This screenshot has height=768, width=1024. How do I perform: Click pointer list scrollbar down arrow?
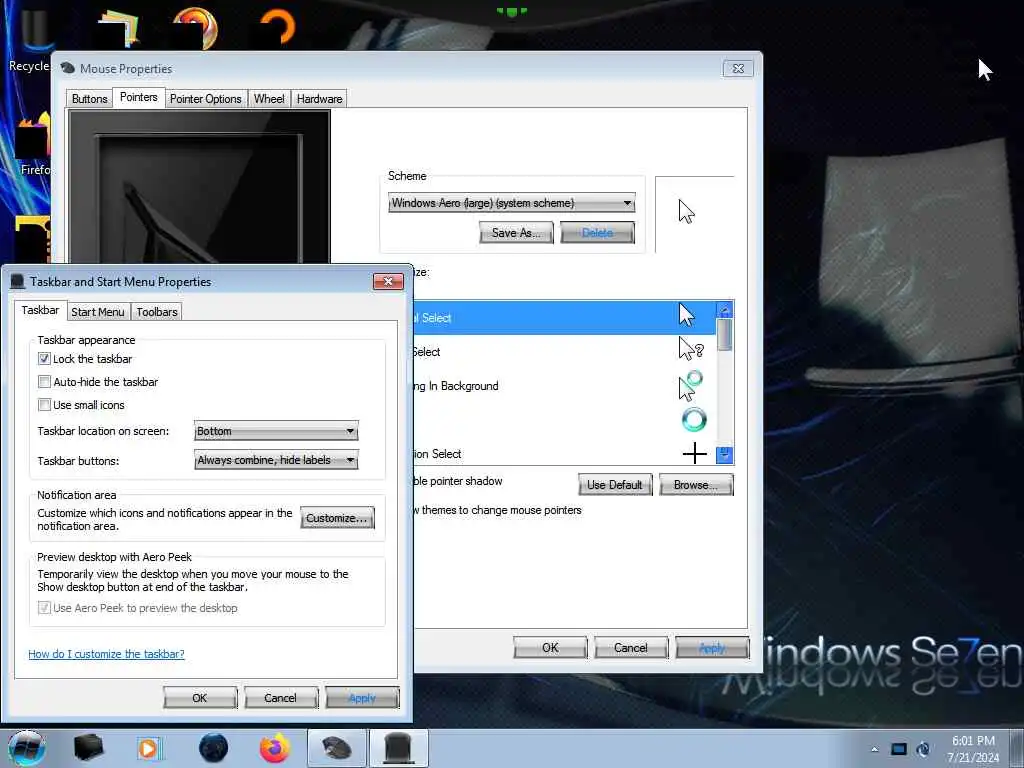point(724,455)
